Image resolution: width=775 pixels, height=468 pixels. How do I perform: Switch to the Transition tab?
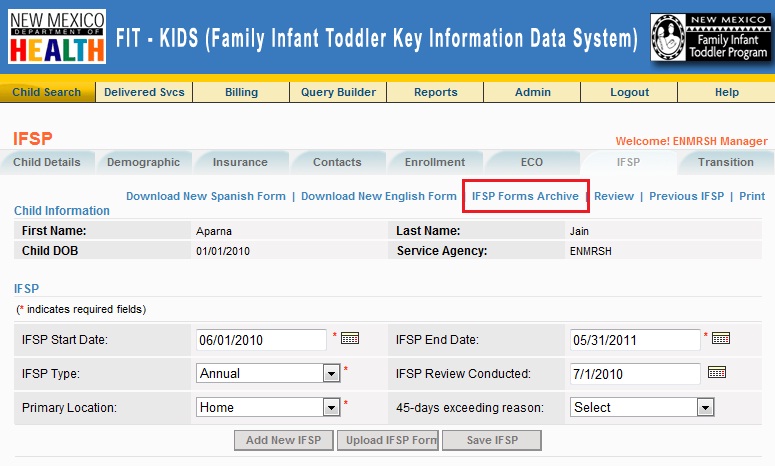pyautogui.click(x=726, y=163)
